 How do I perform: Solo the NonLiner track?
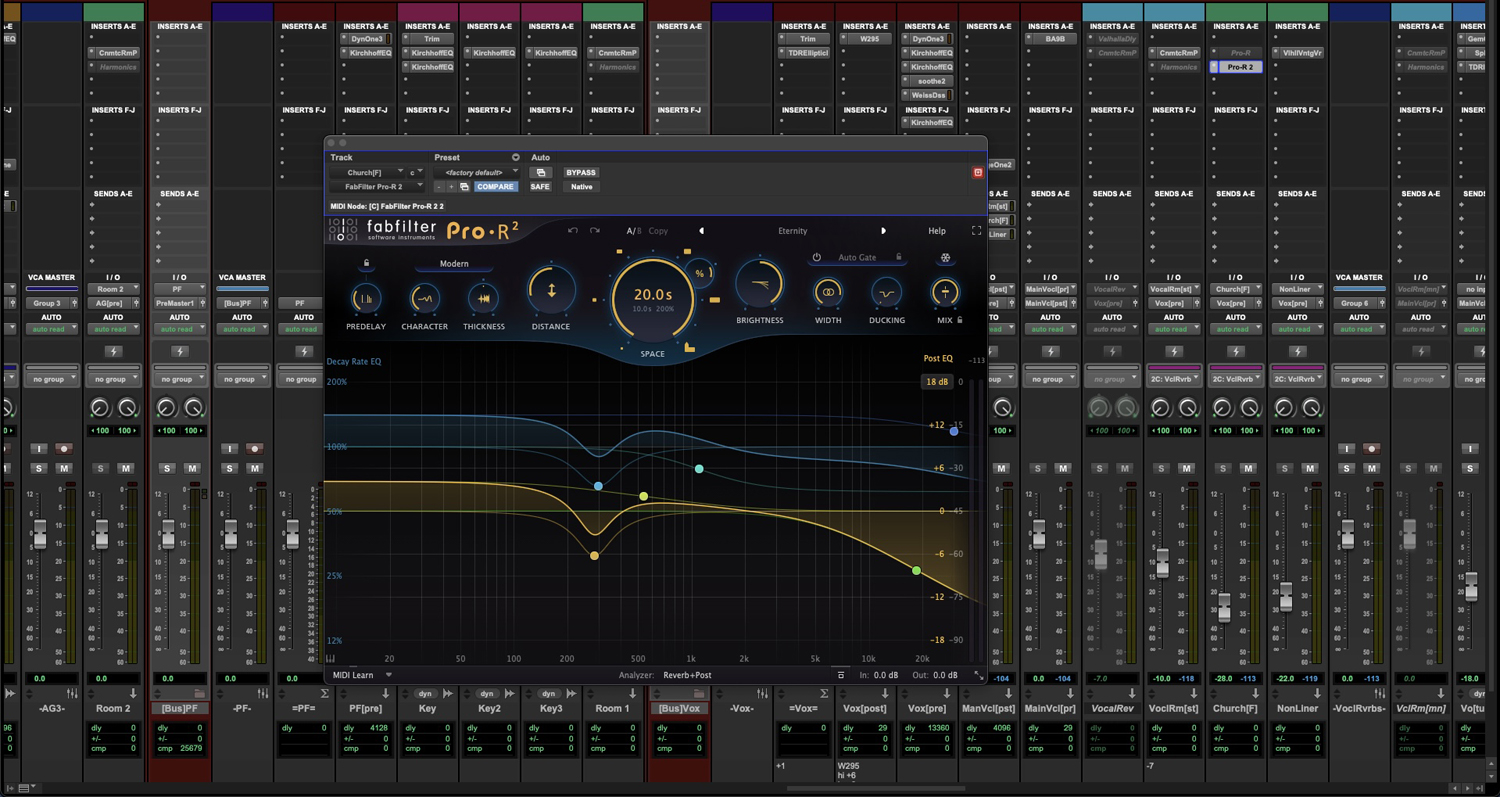tap(1285, 468)
